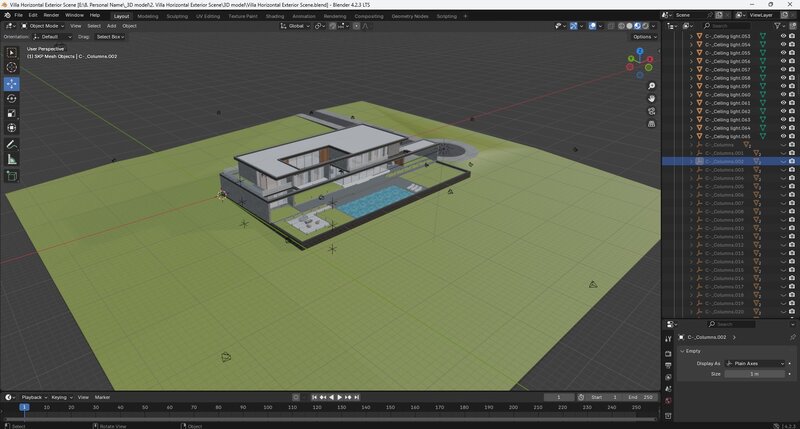
Task: Click the zoom magnifier icon in viewport
Action: (x=651, y=86)
